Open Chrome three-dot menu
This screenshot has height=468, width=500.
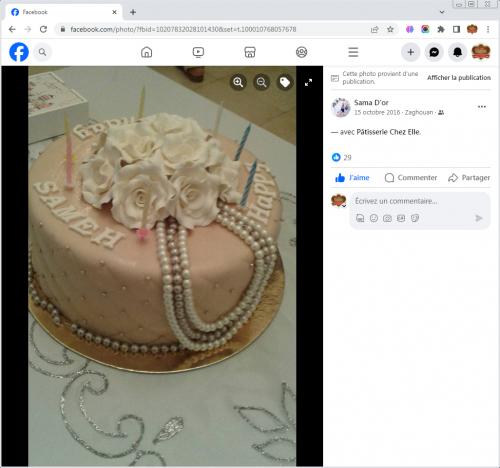click(488, 29)
